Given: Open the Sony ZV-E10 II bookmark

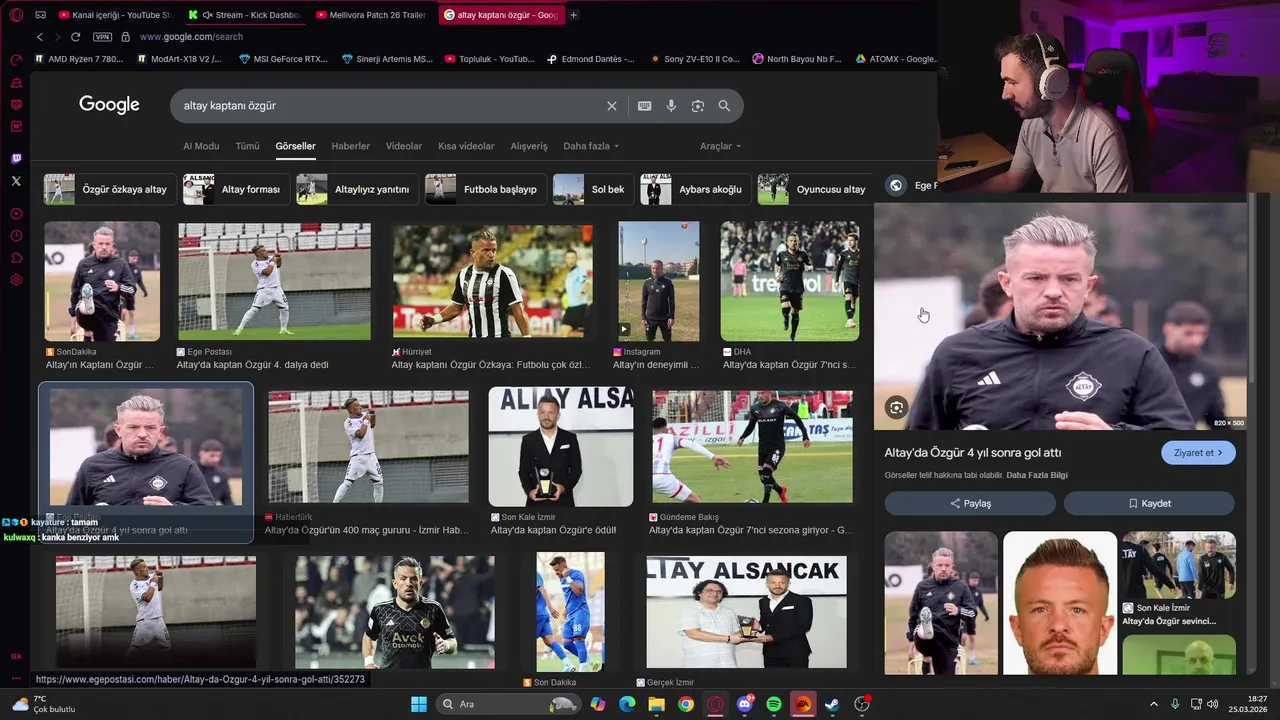Looking at the screenshot, I should coord(695,59).
